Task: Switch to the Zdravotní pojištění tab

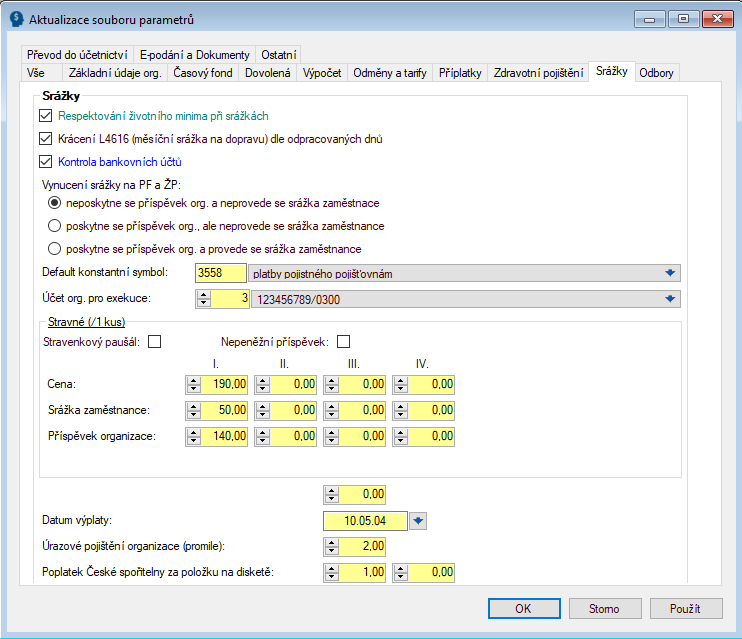Action: point(538,73)
